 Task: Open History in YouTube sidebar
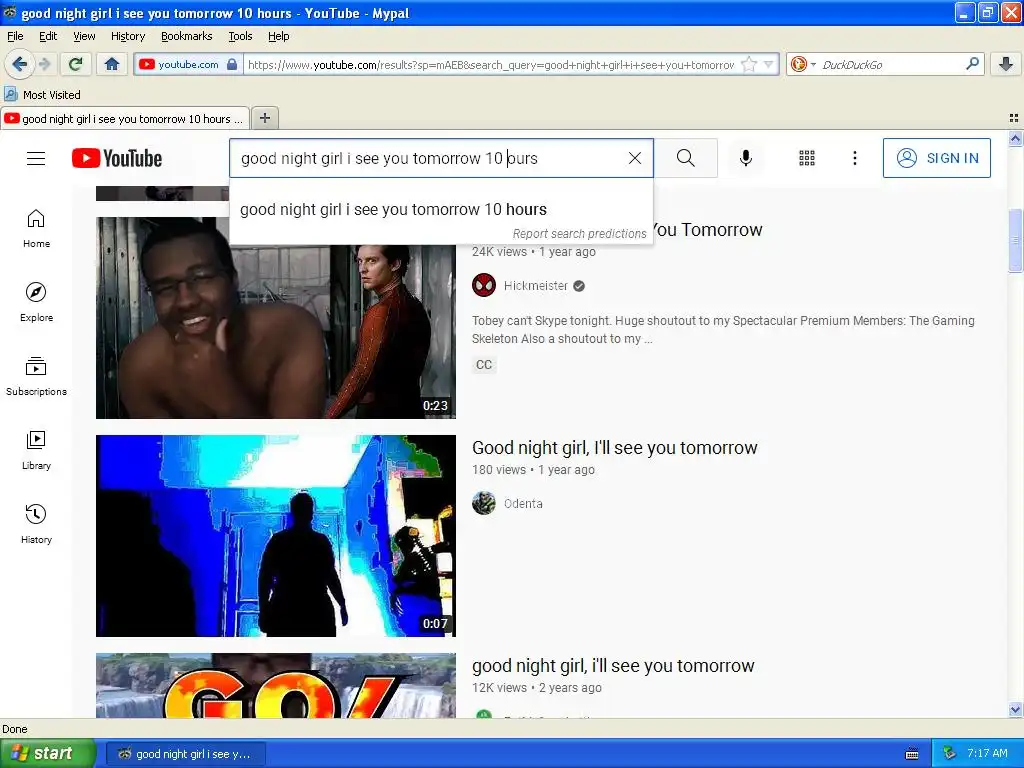click(x=36, y=524)
